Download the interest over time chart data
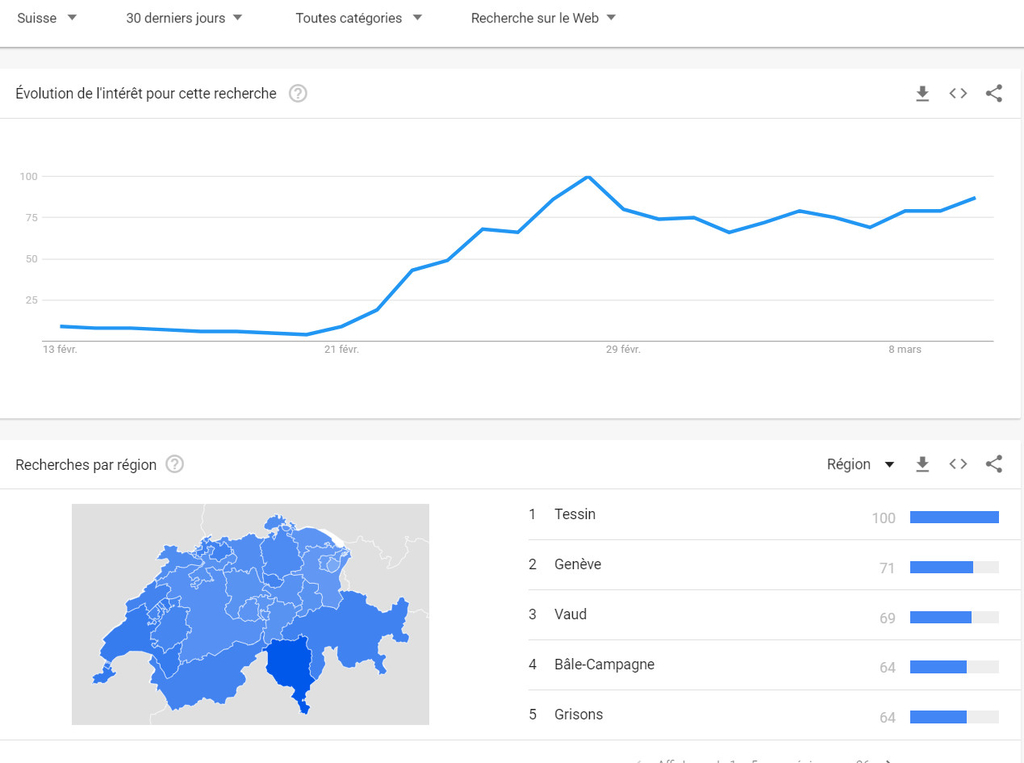 coord(922,94)
